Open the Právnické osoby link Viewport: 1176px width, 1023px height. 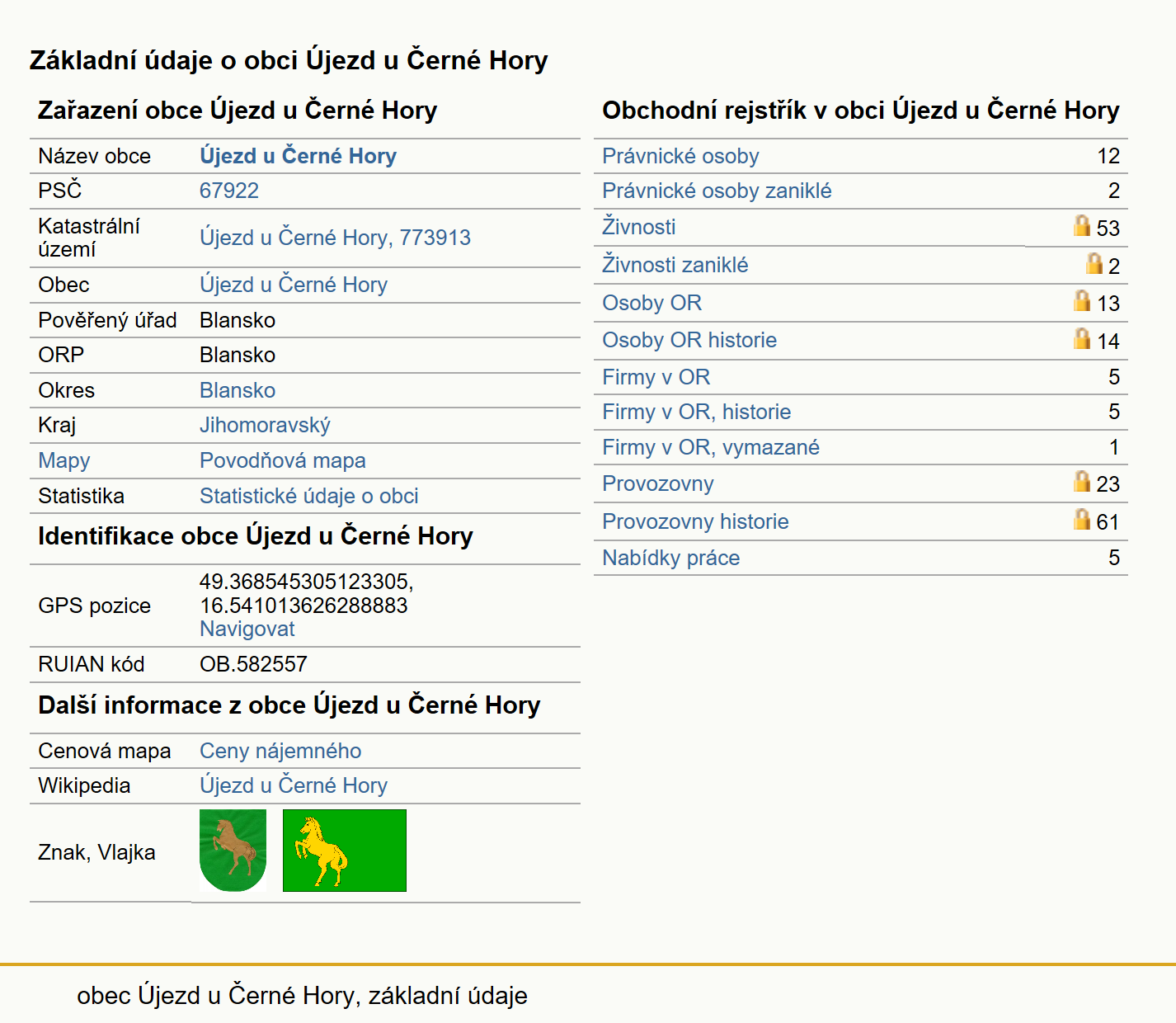click(680, 156)
